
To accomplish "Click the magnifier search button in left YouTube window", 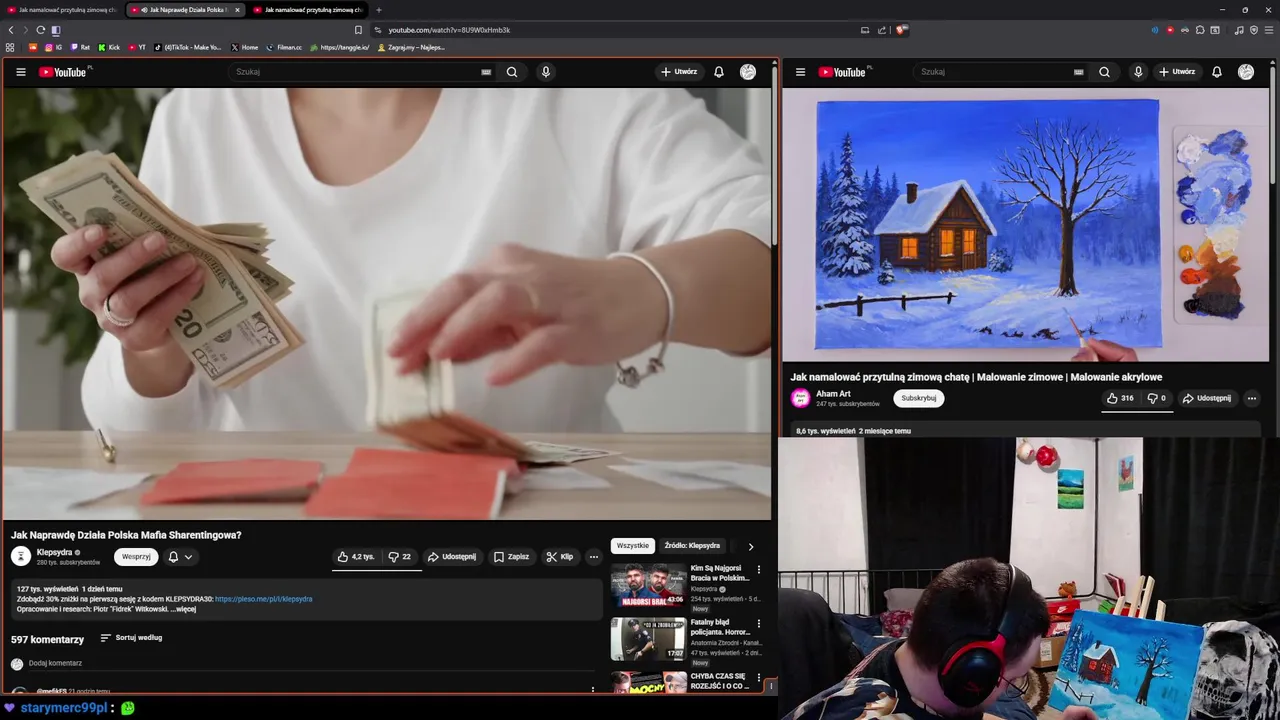I will point(512,72).
